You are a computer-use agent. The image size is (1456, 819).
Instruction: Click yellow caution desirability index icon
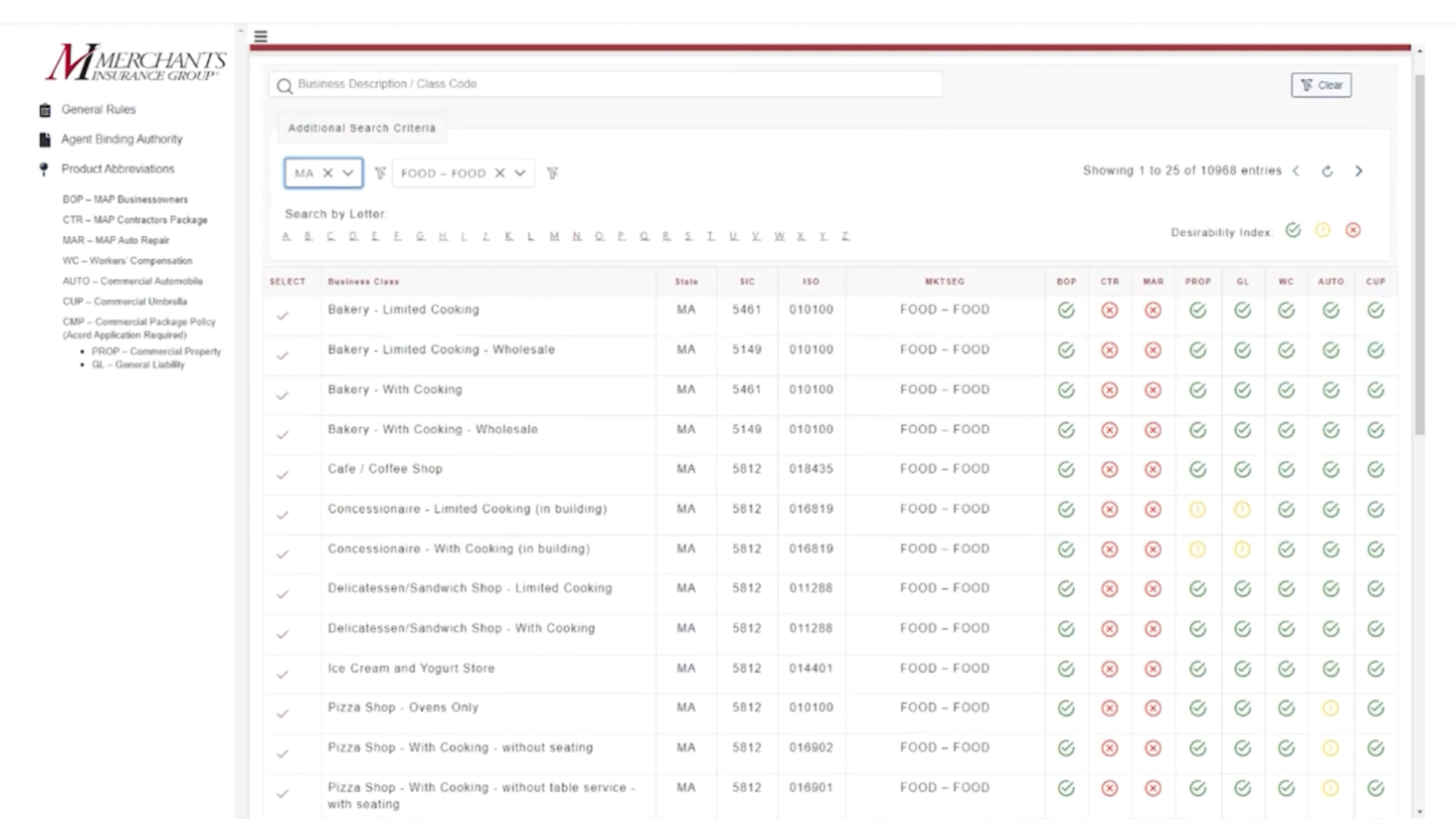(1323, 231)
